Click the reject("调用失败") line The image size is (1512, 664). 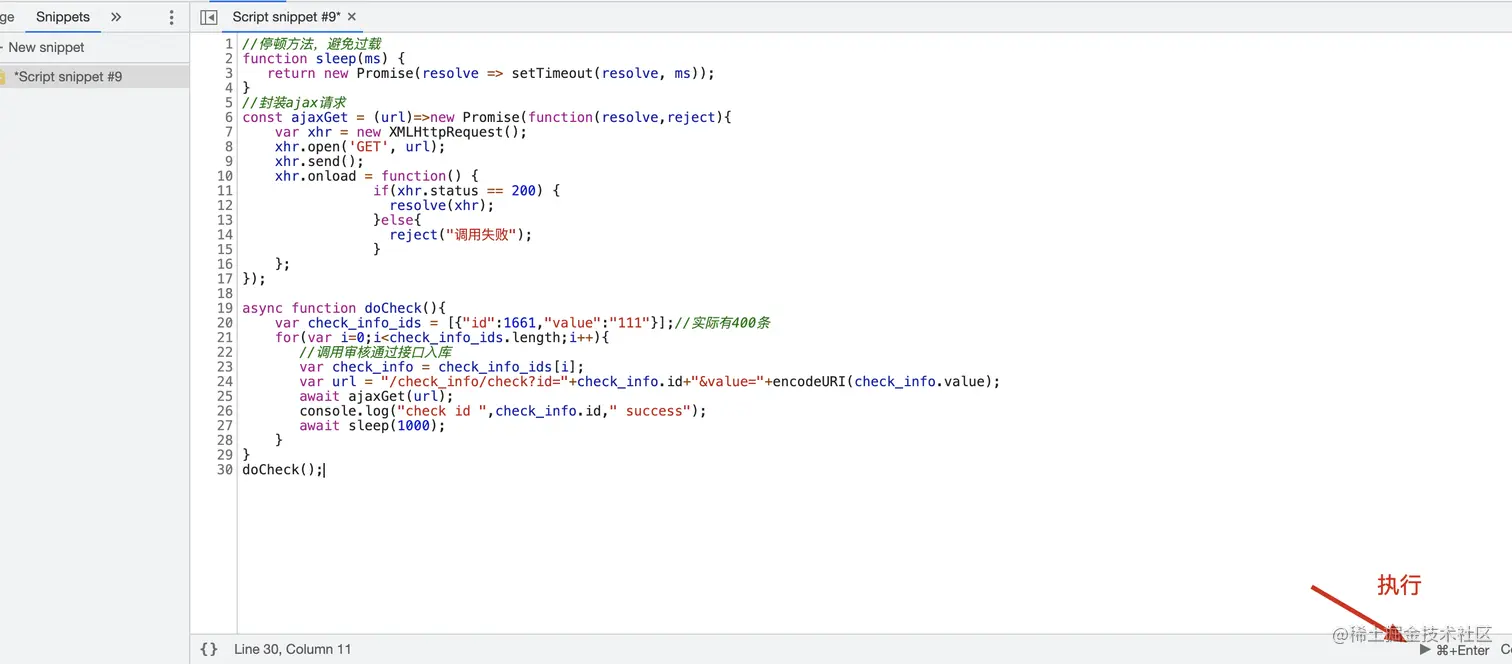(461, 234)
